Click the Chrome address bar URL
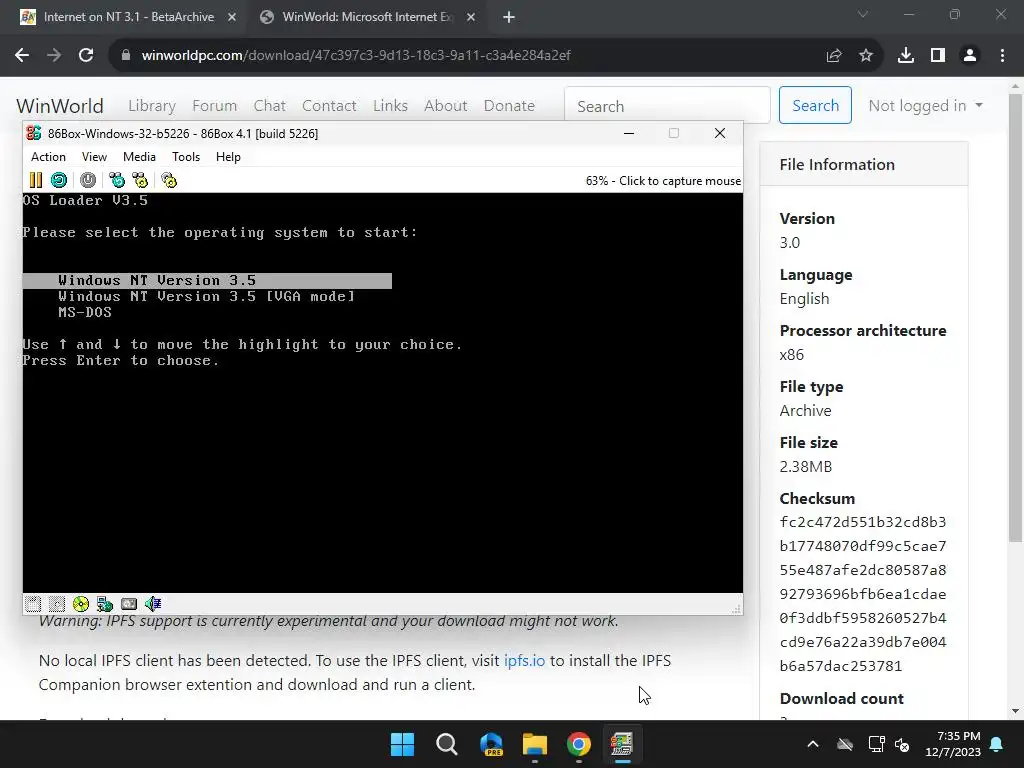Screen dimensions: 1024x768 356,56
